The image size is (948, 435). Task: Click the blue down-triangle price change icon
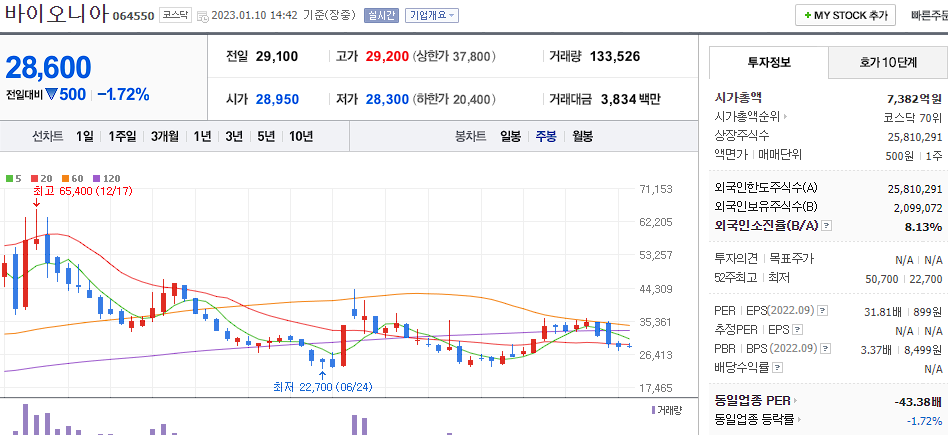point(50,94)
